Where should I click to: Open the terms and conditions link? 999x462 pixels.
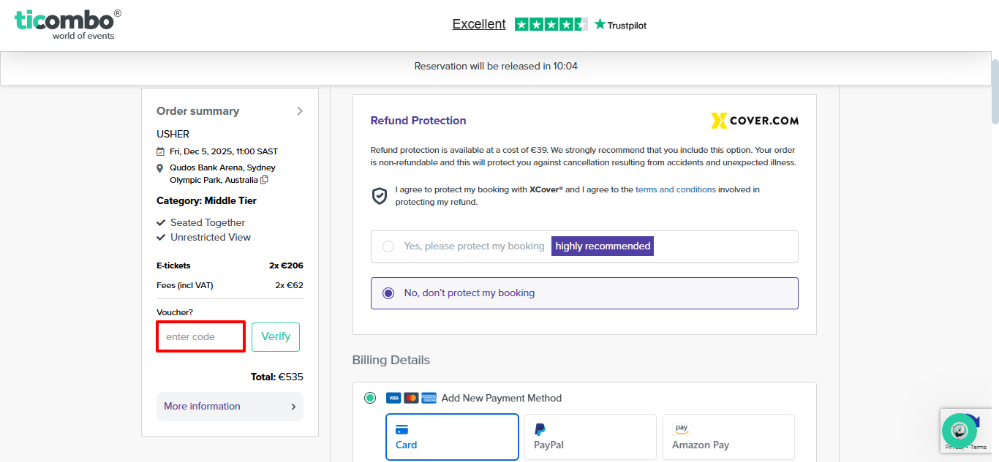tap(675, 189)
